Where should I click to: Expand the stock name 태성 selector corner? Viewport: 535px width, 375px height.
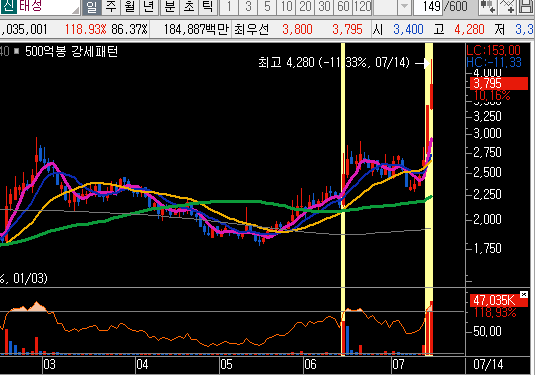[76, 10]
